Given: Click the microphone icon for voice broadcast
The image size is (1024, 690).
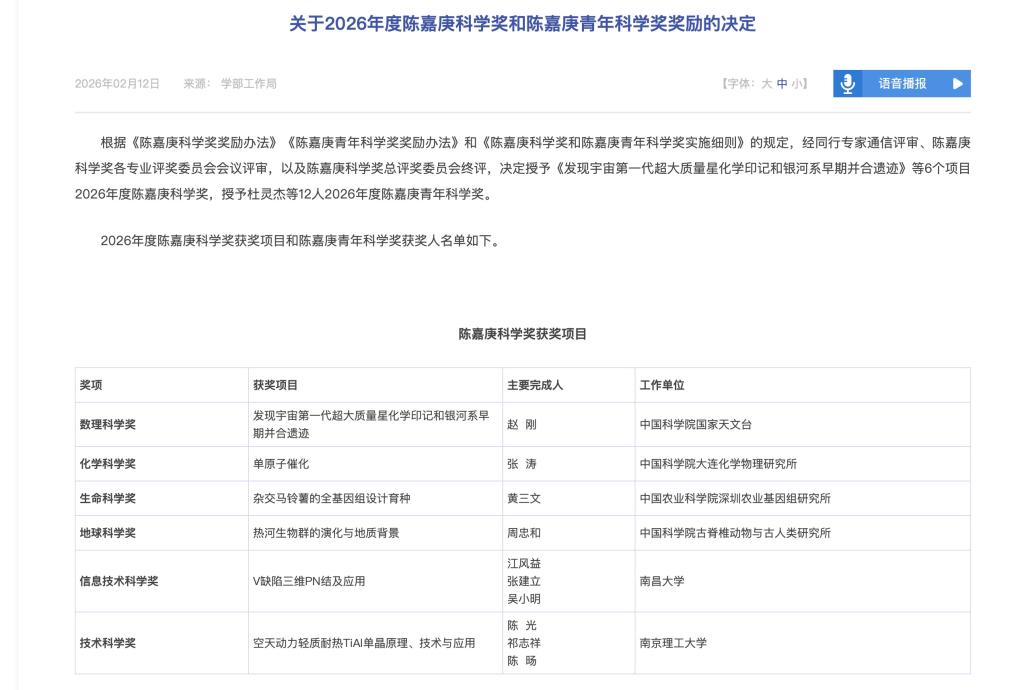Looking at the screenshot, I should click(x=848, y=84).
